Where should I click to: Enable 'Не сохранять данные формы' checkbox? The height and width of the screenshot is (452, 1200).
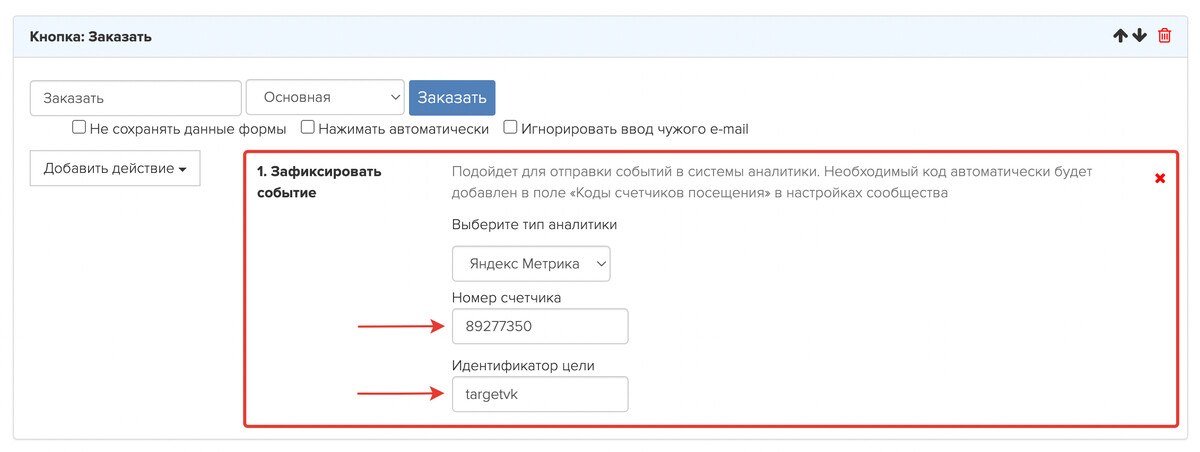click(x=79, y=128)
